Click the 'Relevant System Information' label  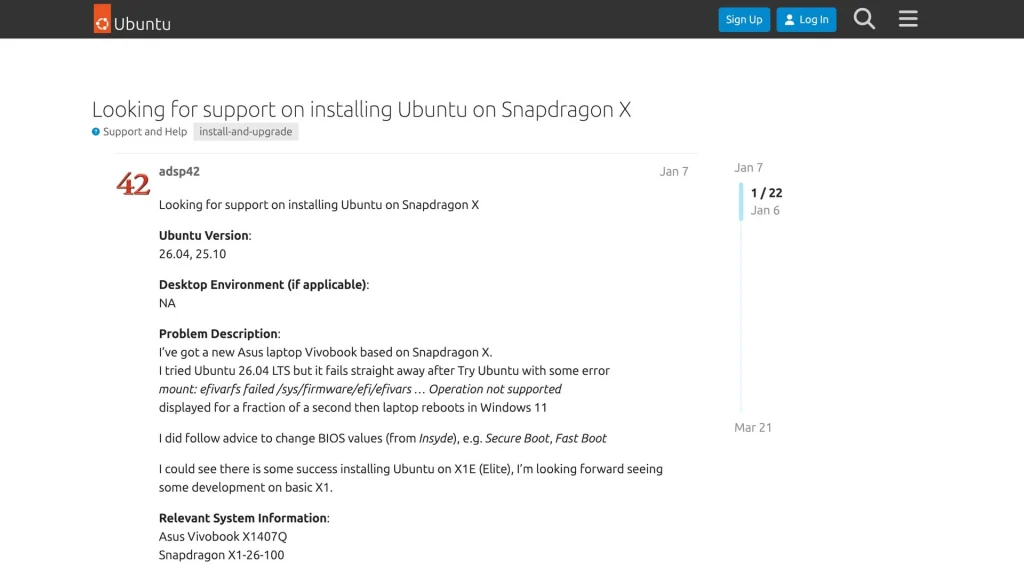tap(243, 518)
